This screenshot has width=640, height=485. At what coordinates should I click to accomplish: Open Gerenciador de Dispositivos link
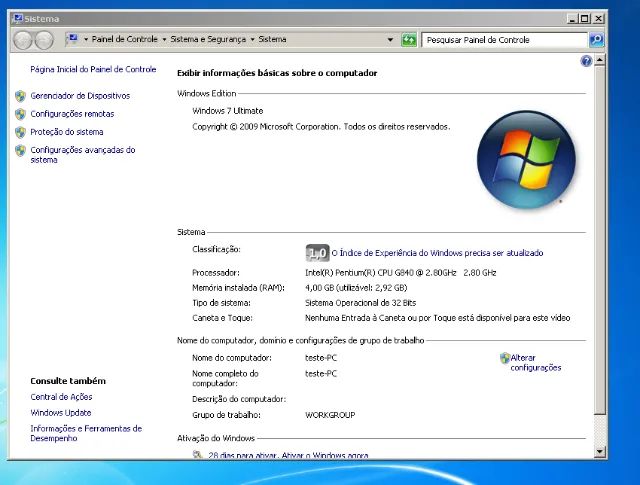pyautogui.click(x=80, y=96)
